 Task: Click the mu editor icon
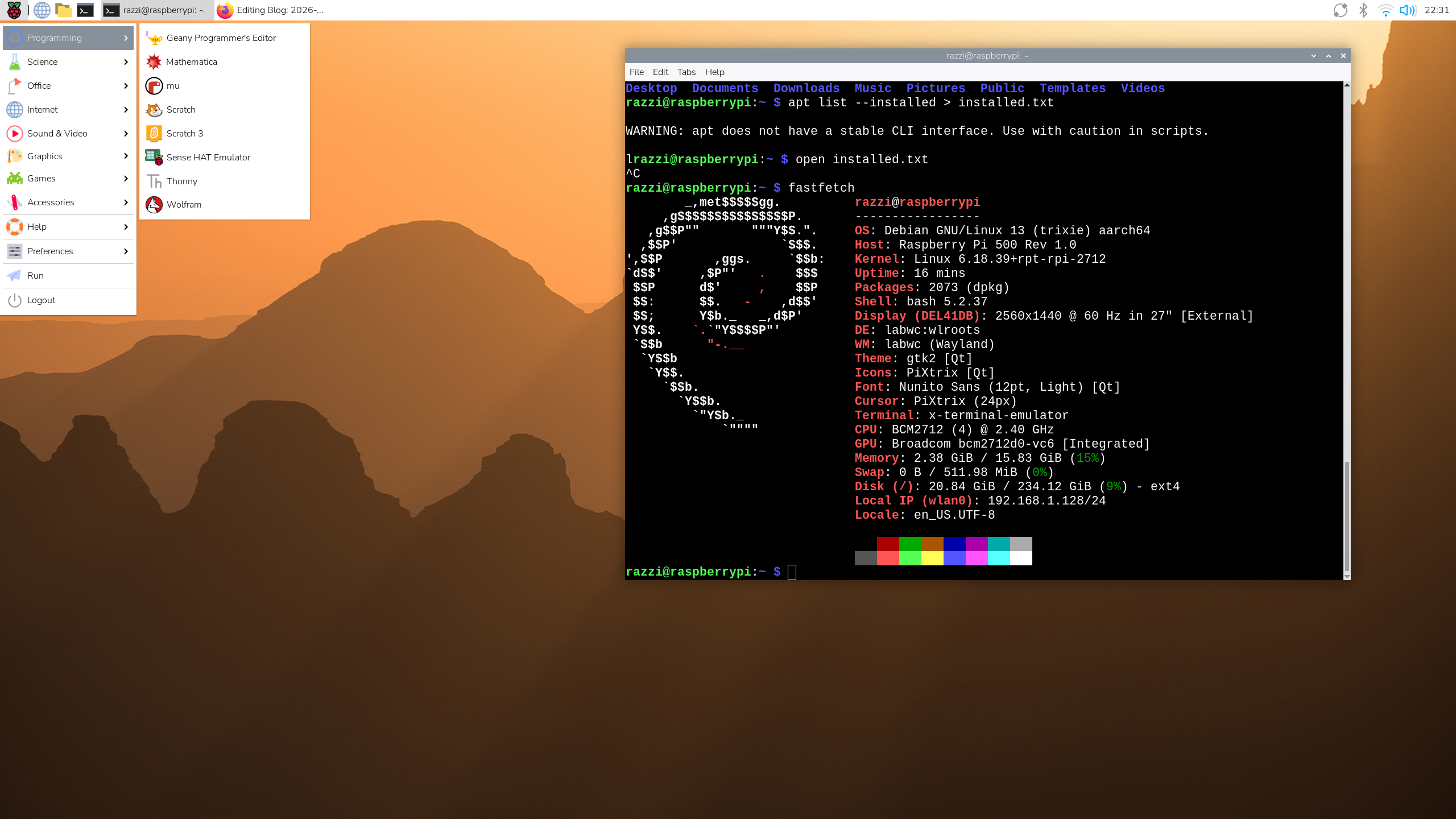coord(154,86)
